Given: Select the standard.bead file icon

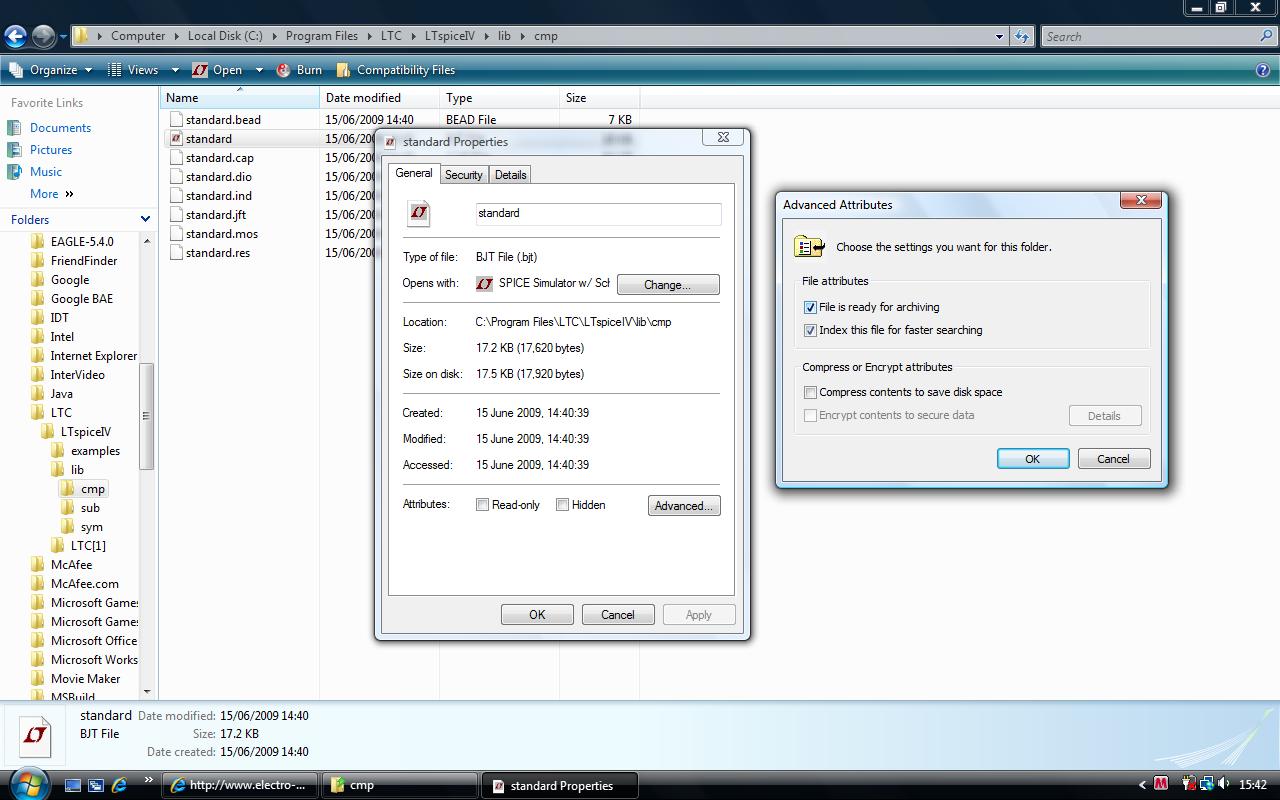Looking at the screenshot, I should click(176, 120).
